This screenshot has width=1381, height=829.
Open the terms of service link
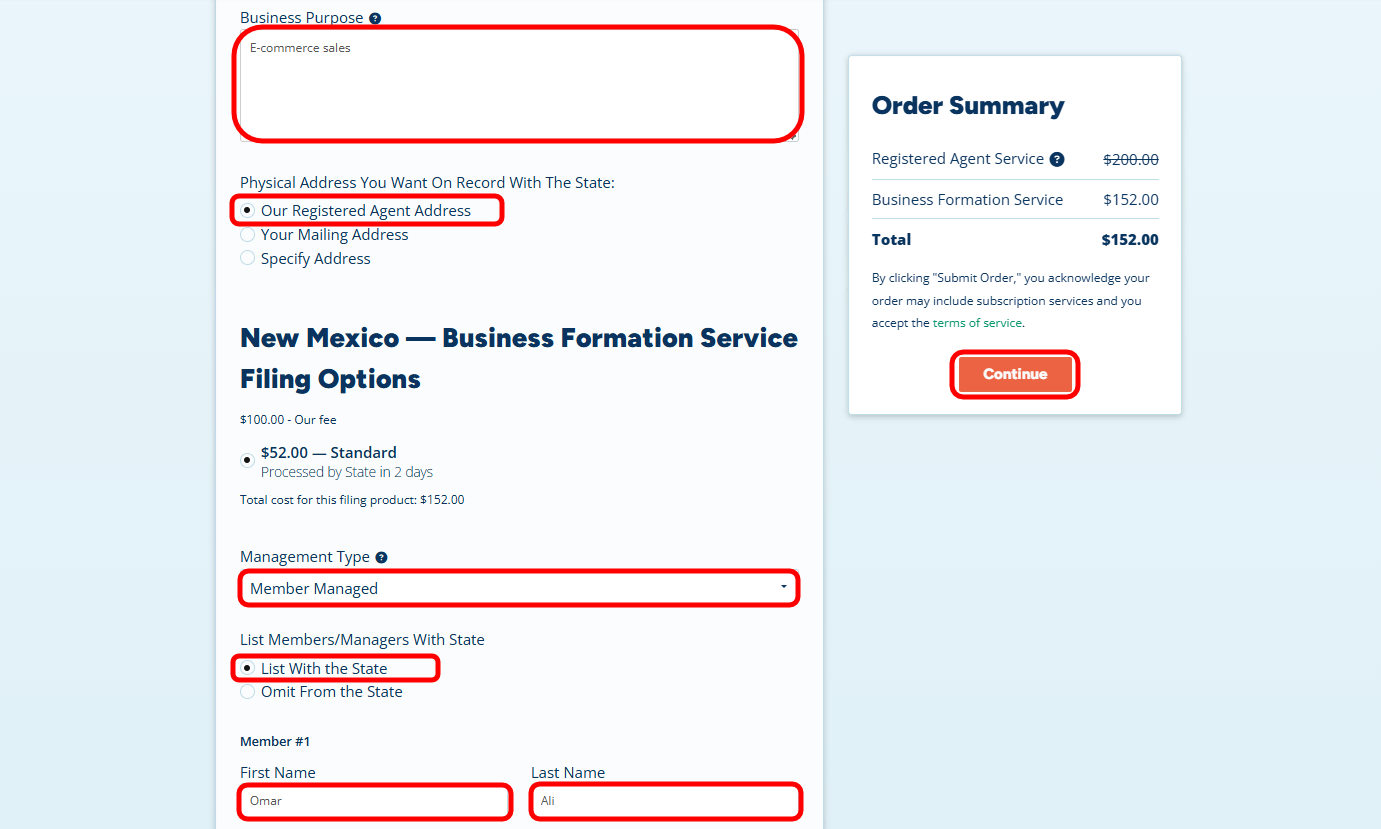tap(977, 323)
